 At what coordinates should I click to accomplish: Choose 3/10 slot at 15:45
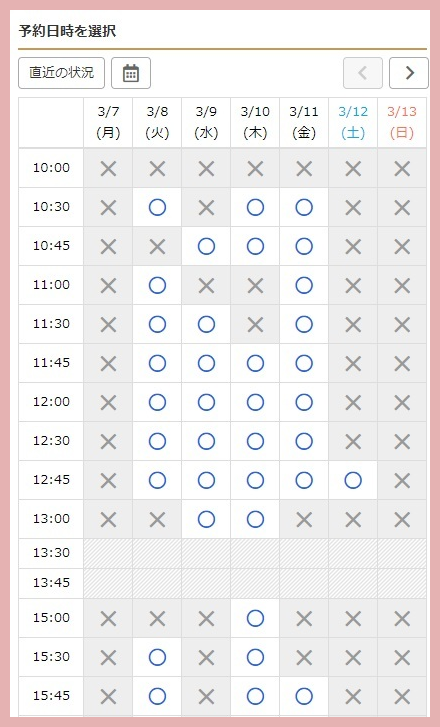[255, 696]
